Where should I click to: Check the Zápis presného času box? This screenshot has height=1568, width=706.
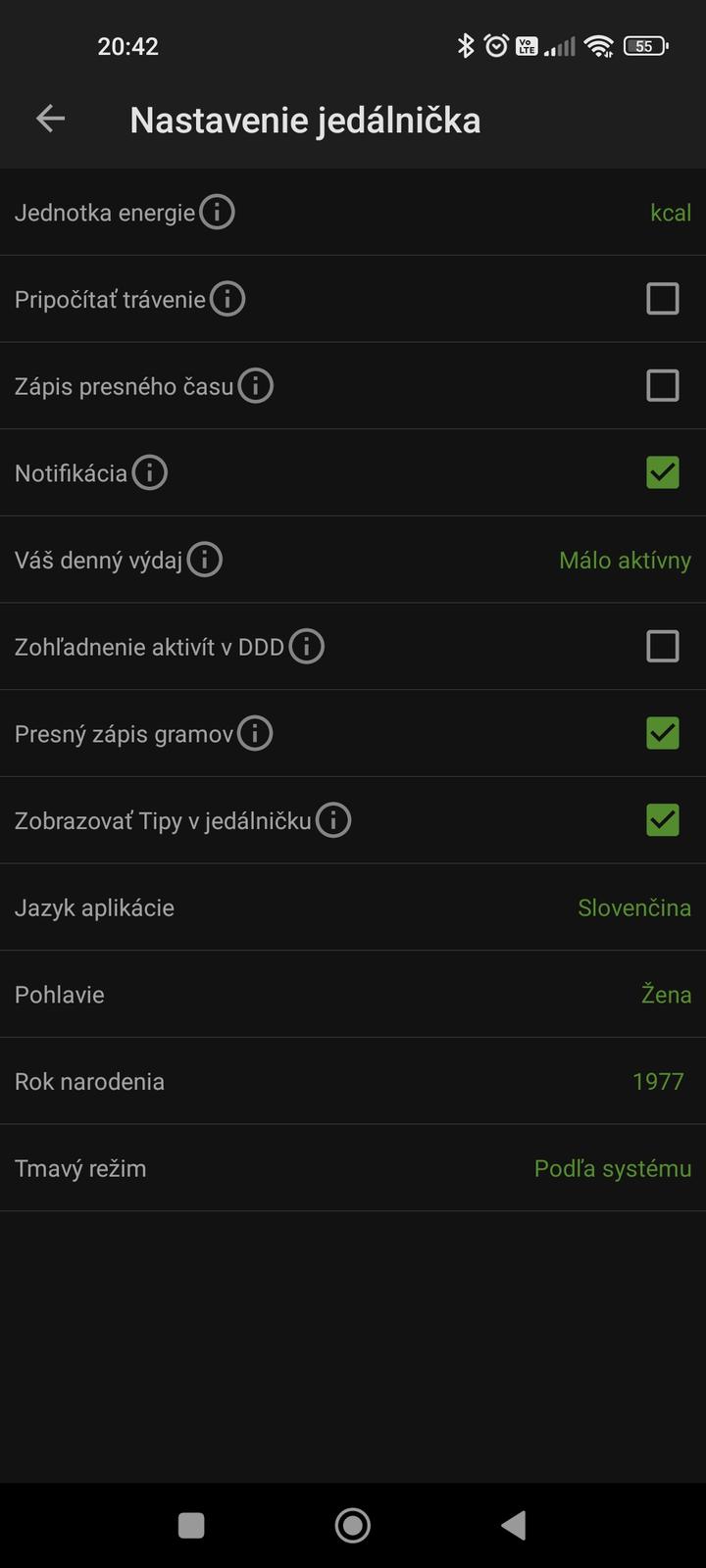[x=663, y=386]
